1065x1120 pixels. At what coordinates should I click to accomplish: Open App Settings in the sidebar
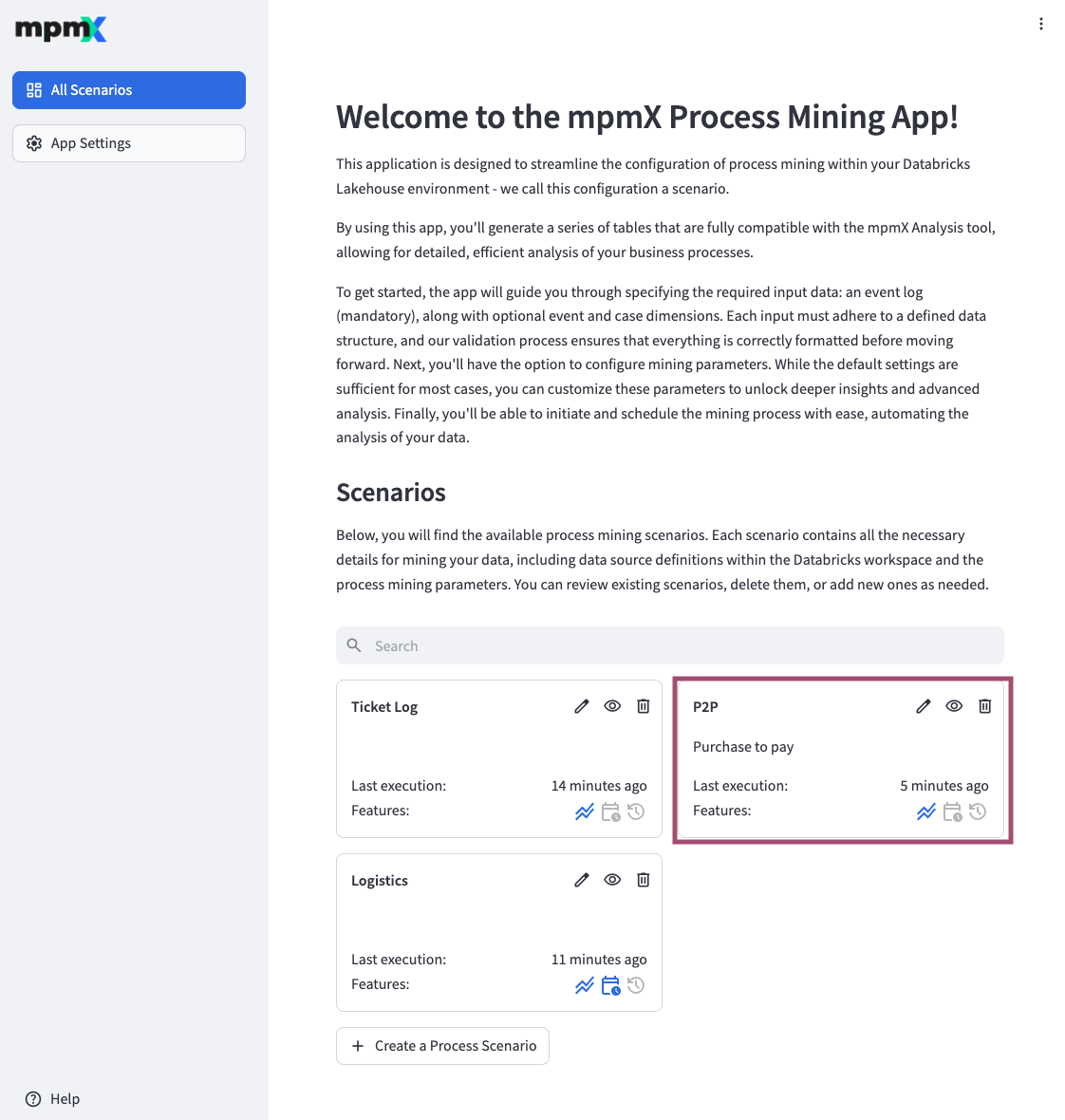click(x=128, y=143)
